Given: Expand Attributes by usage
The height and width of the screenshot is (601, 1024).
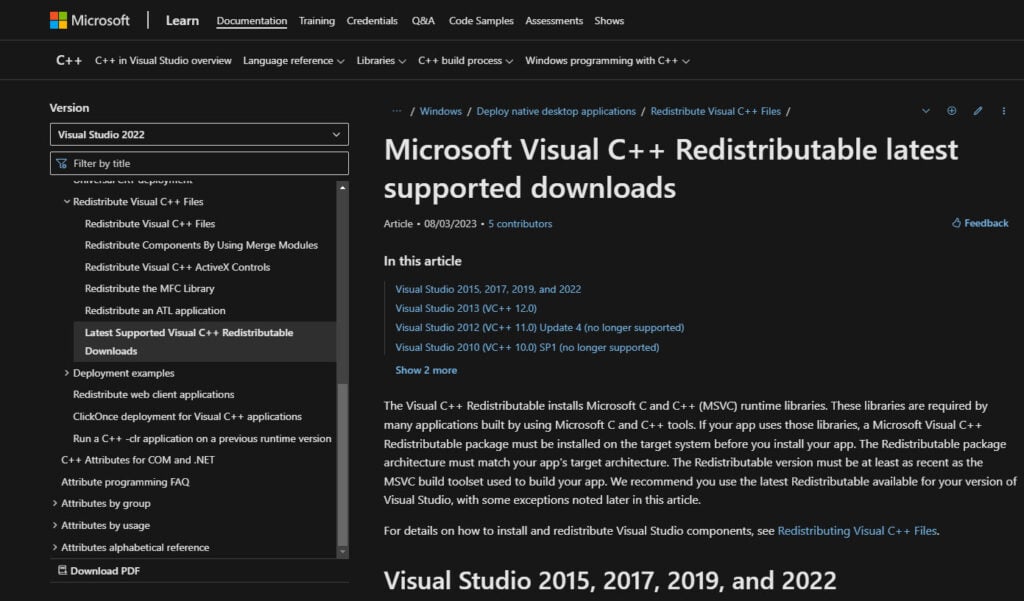Looking at the screenshot, I should 55,525.
